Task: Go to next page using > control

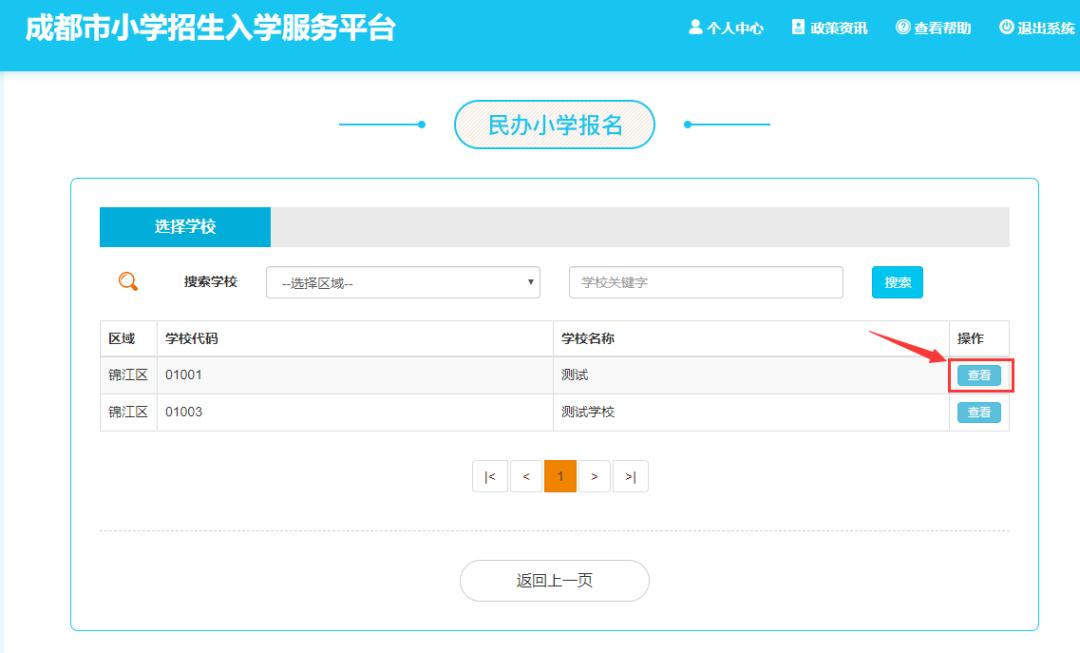Action: coord(595,476)
